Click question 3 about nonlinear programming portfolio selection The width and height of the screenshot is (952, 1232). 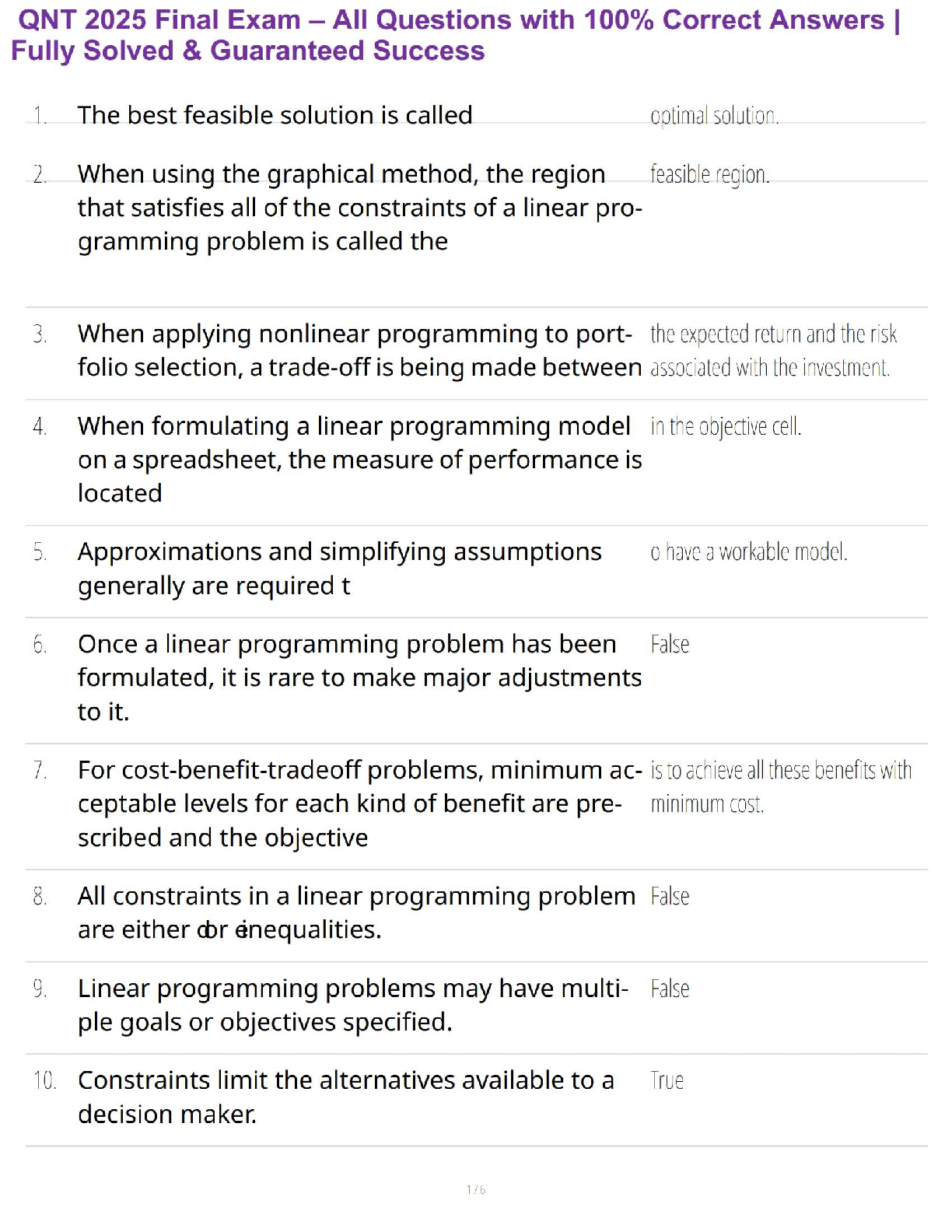(x=359, y=350)
